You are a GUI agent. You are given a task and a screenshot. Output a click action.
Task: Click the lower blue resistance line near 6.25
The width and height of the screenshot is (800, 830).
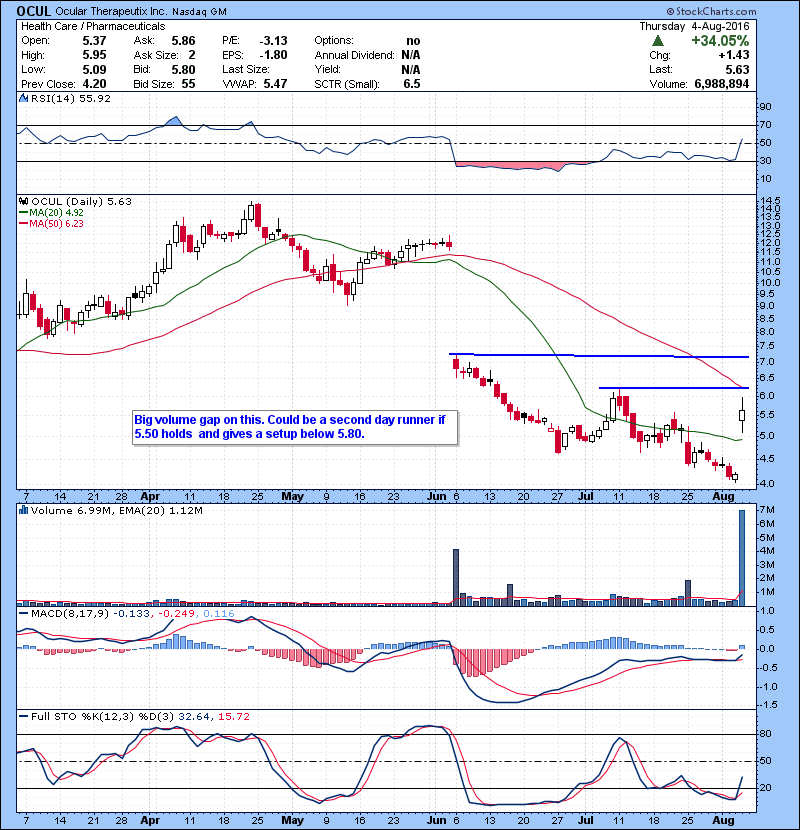click(673, 388)
